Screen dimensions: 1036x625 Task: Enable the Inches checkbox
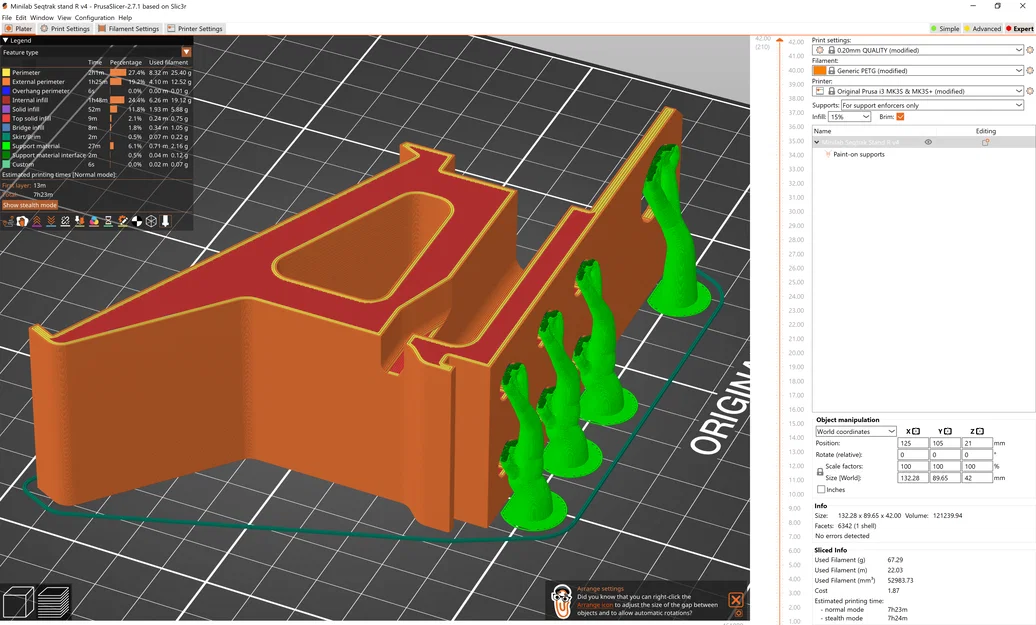(821, 490)
